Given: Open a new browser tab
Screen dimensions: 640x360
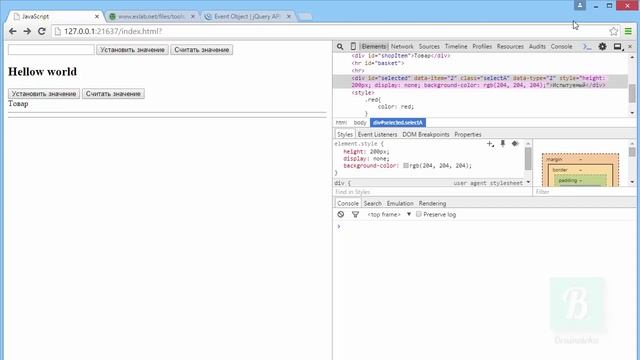Looking at the screenshot, I should 304,17.
